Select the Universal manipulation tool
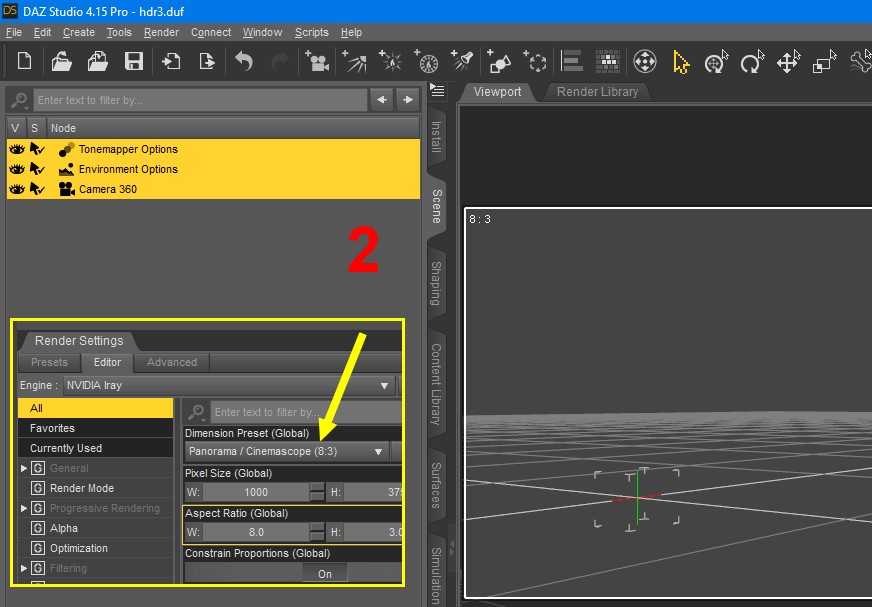The width and height of the screenshot is (872, 607). point(716,62)
